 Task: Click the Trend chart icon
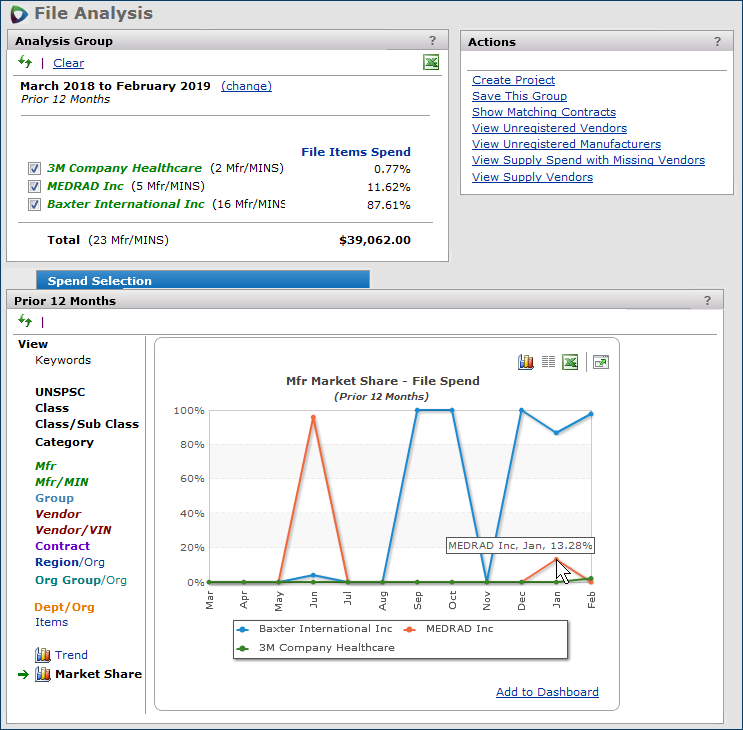pyautogui.click(x=43, y=655)
